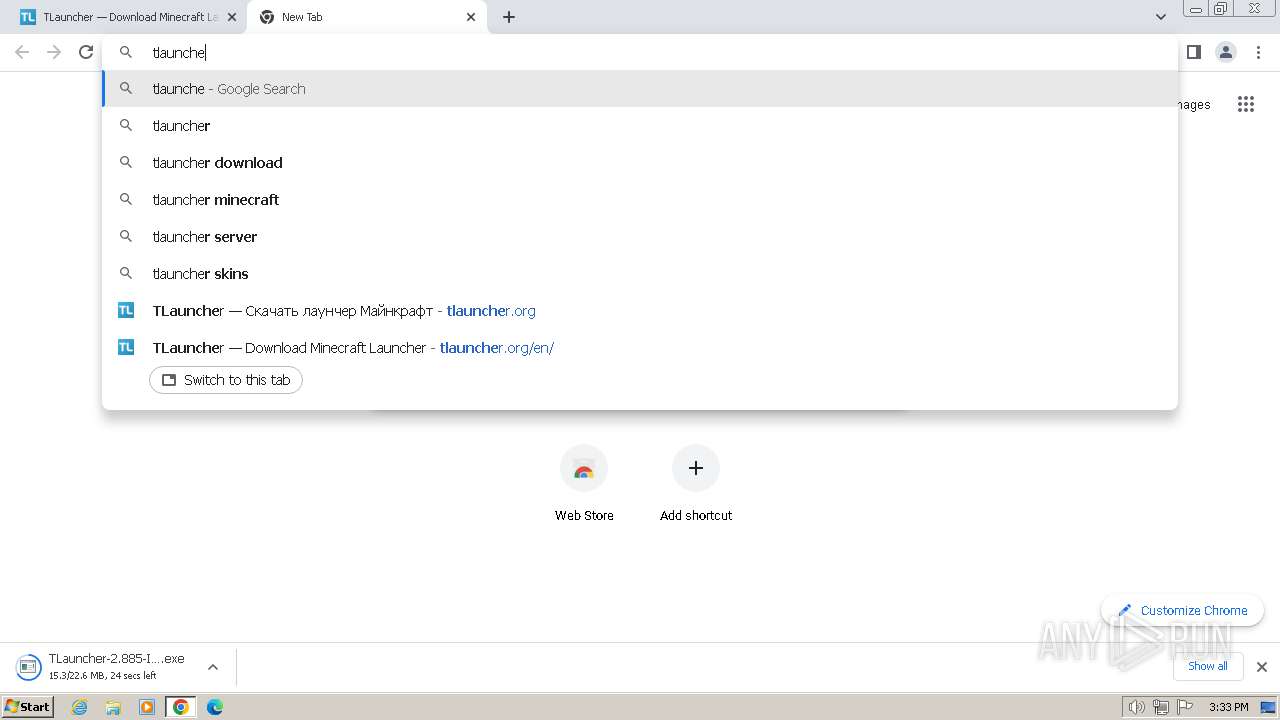Viewport: 1280px width, 720px height.
Task: Open the Action Center flag tray icon
Action: (1185, 707)
